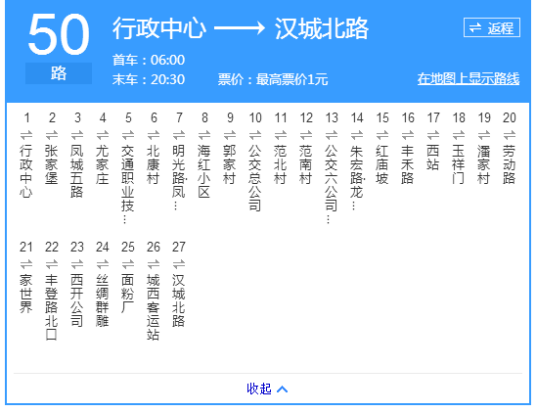Select stop name 红庙坡

382,164
